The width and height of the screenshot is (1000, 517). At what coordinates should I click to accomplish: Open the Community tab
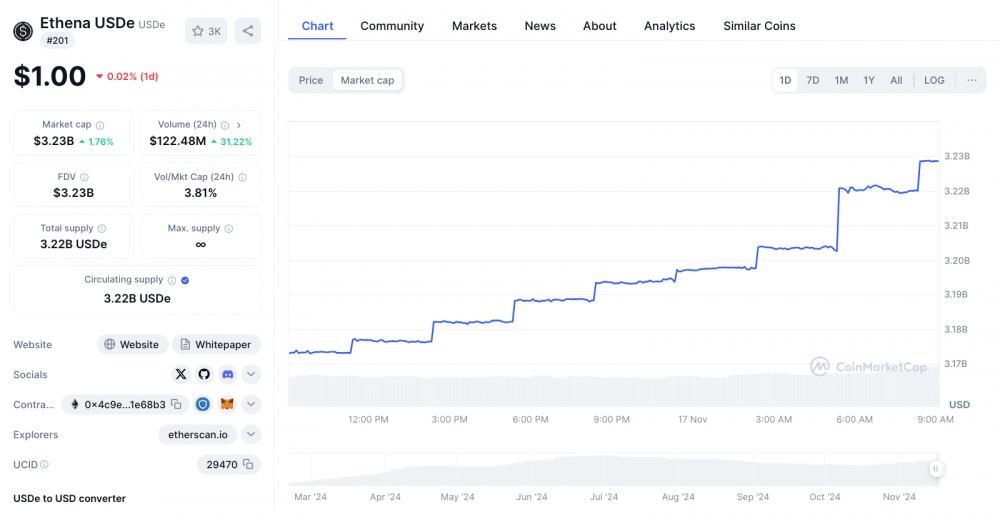click(392, 26)
